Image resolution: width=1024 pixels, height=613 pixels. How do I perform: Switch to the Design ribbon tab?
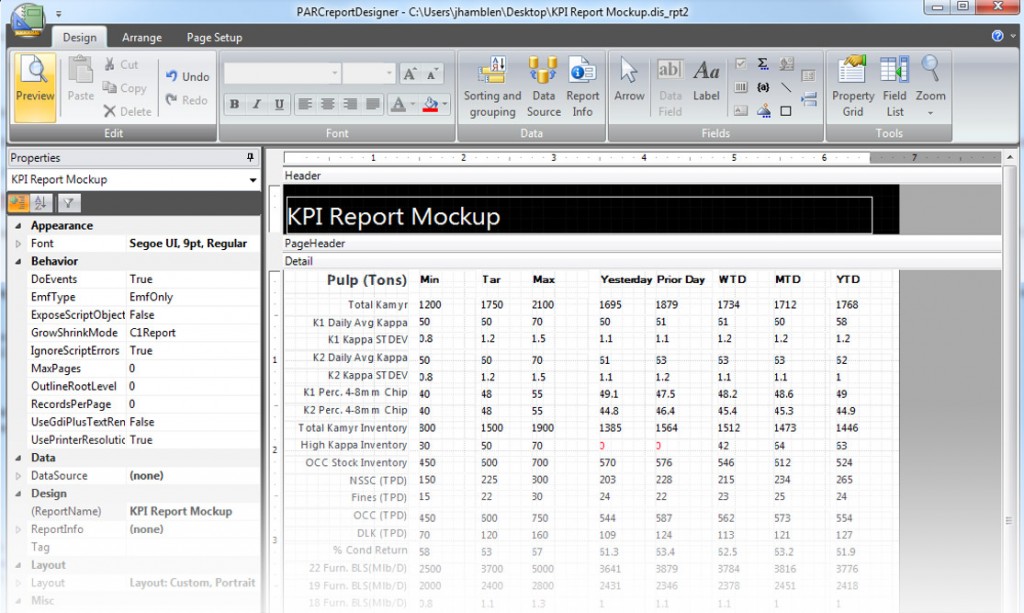coord(80,37)
